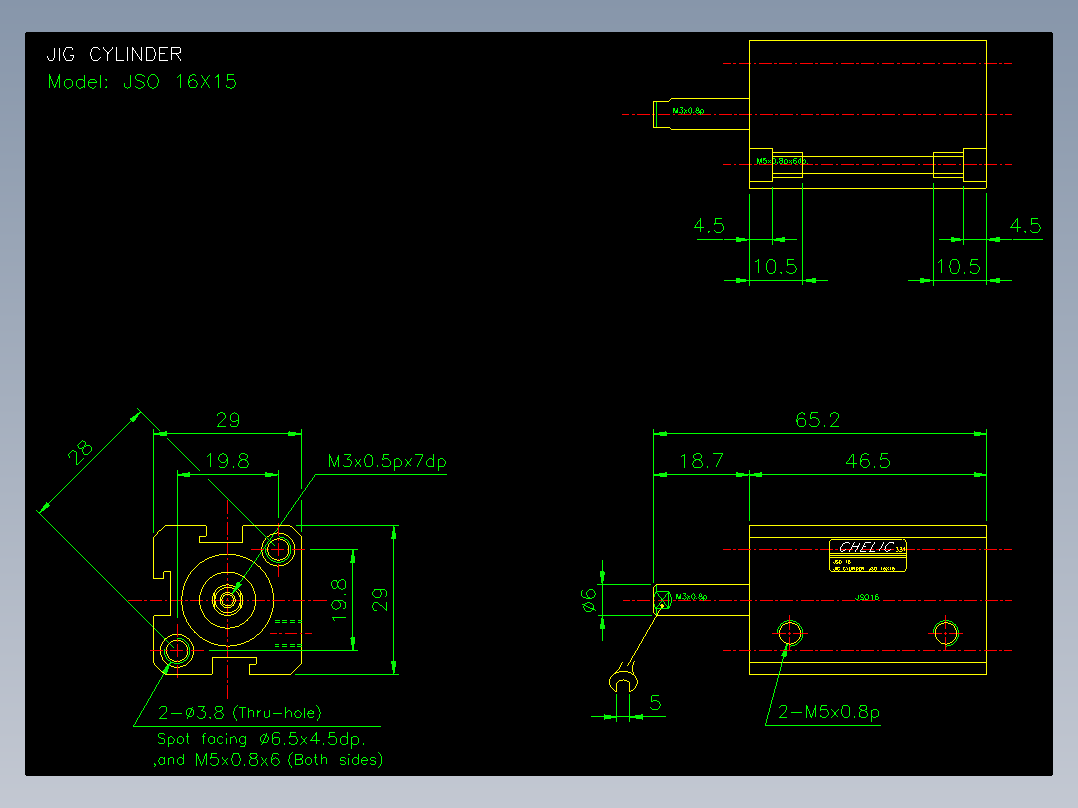Select the rotated "ø6" rod diameter dimension
This screenshot has width=1078, height=808.
[x=588, y=600]
